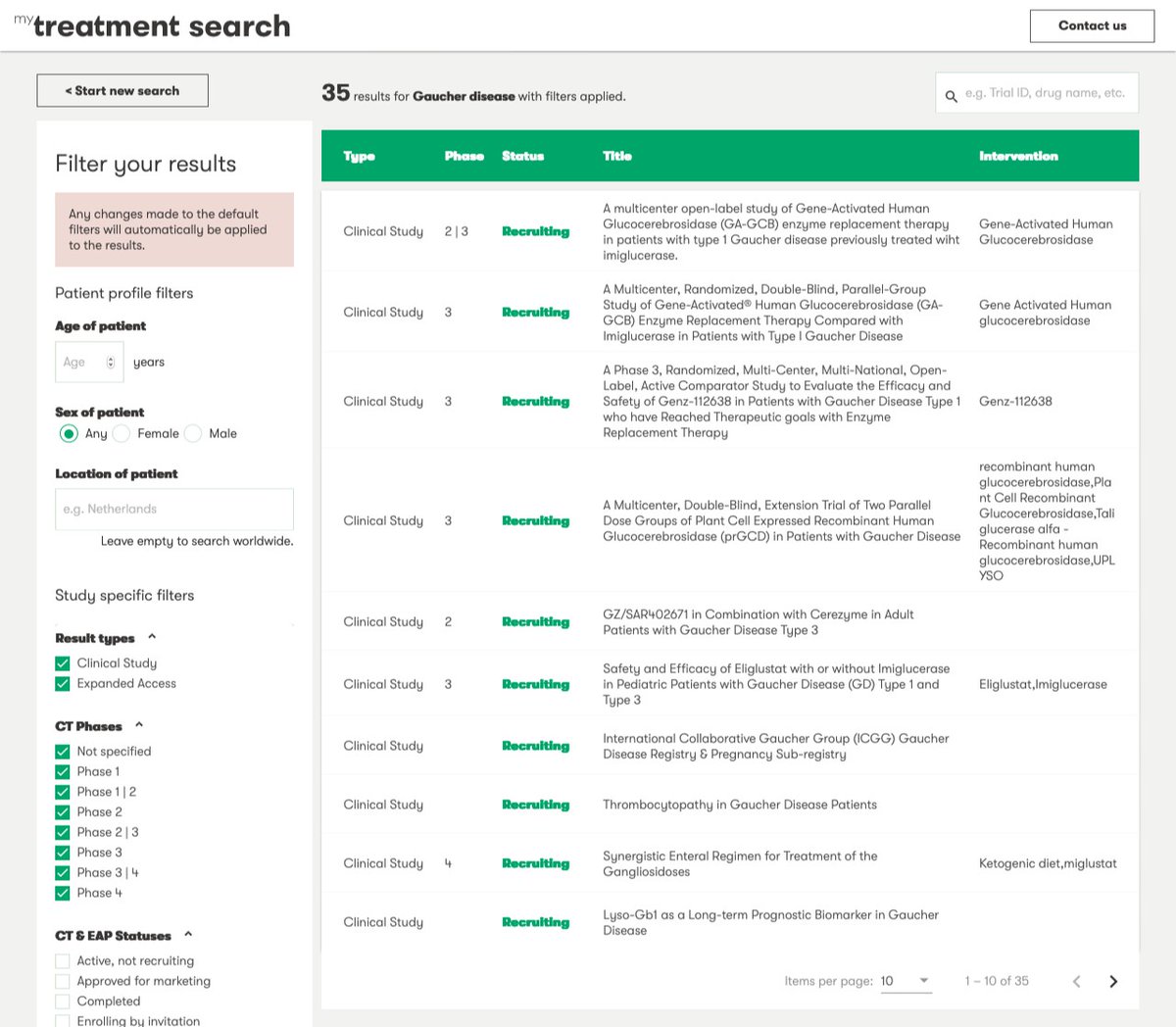1176x1027 pixels.
Task: Uncheck the Clinical Study result type
Action: pyautogui.click(x=63, y=663)
